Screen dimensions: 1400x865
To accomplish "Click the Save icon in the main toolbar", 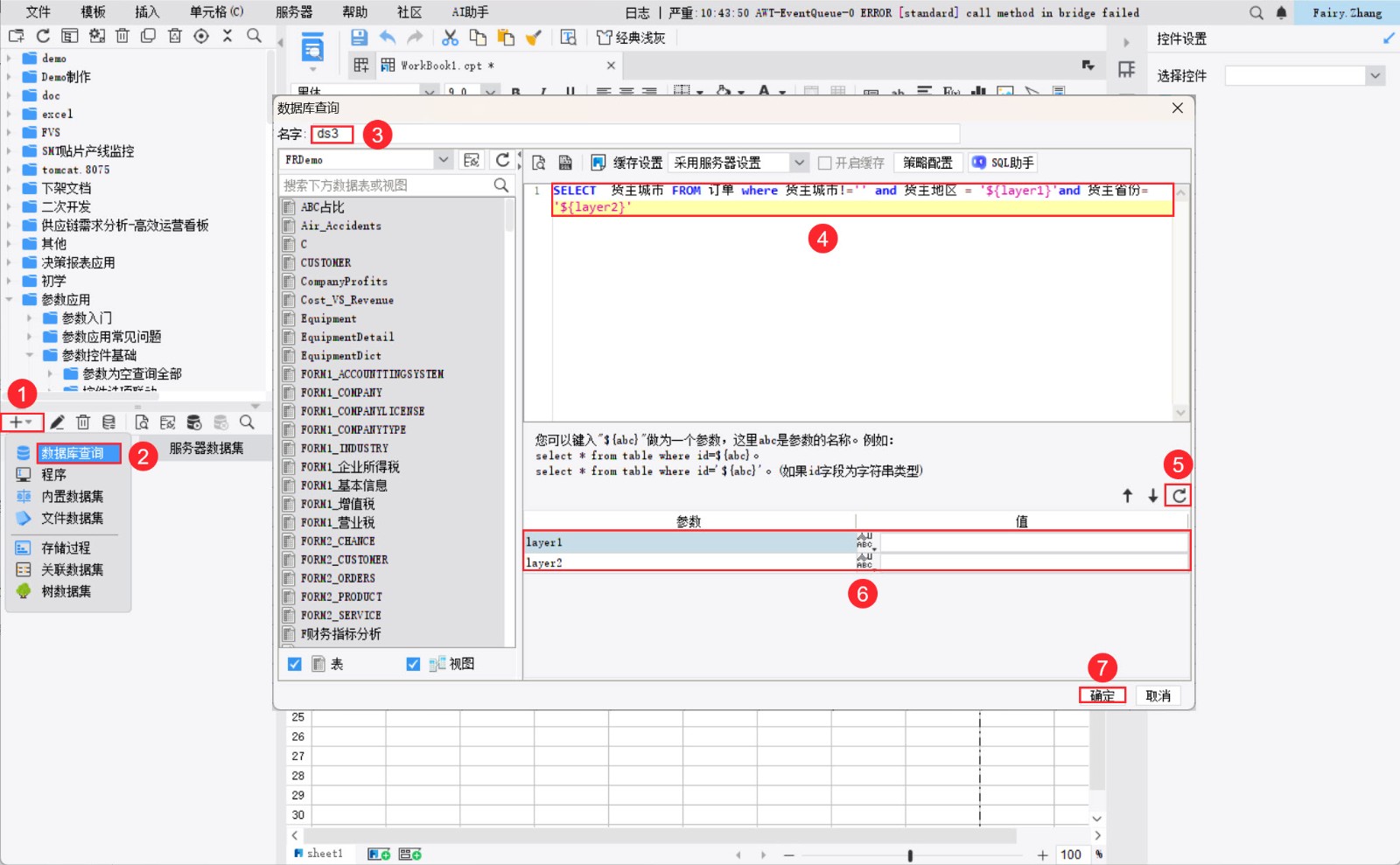I will click(359, 38).
